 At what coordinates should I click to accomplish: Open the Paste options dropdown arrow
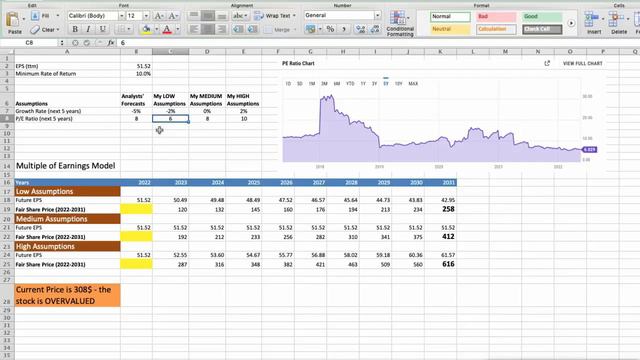tap(24, 19)
